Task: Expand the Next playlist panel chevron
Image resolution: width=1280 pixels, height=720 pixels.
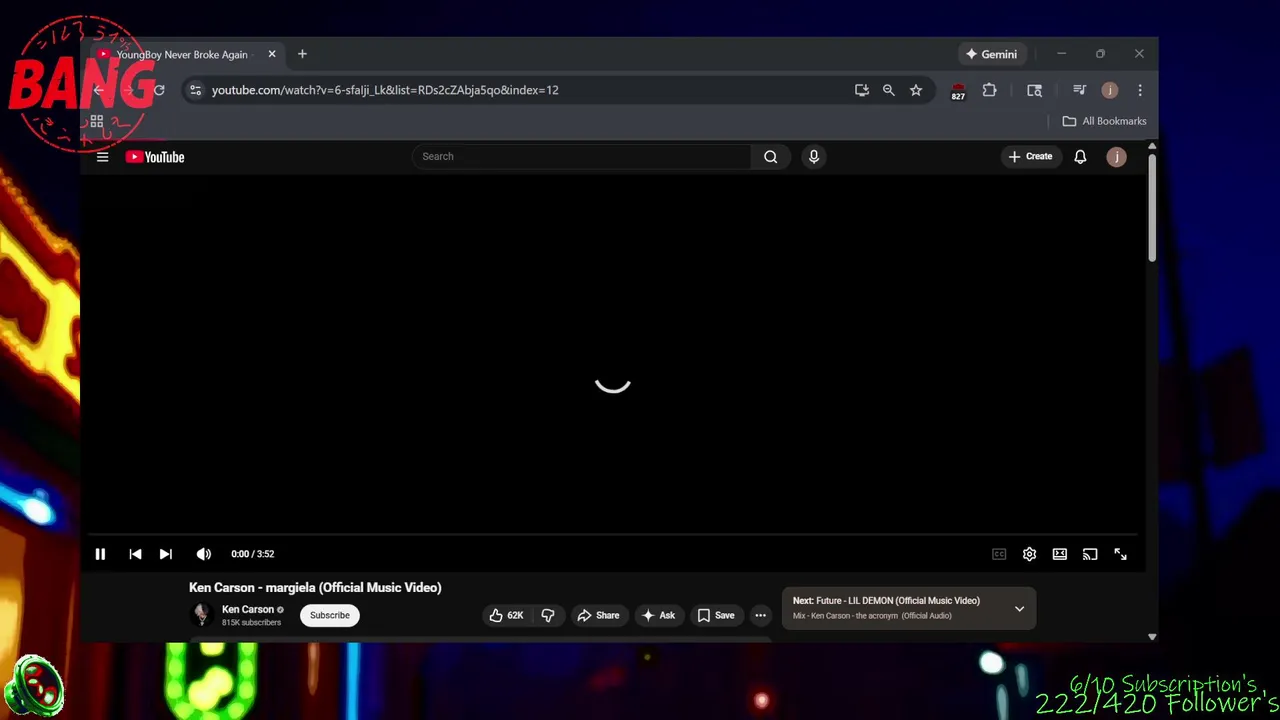Action: click(x=1019, y=608)
